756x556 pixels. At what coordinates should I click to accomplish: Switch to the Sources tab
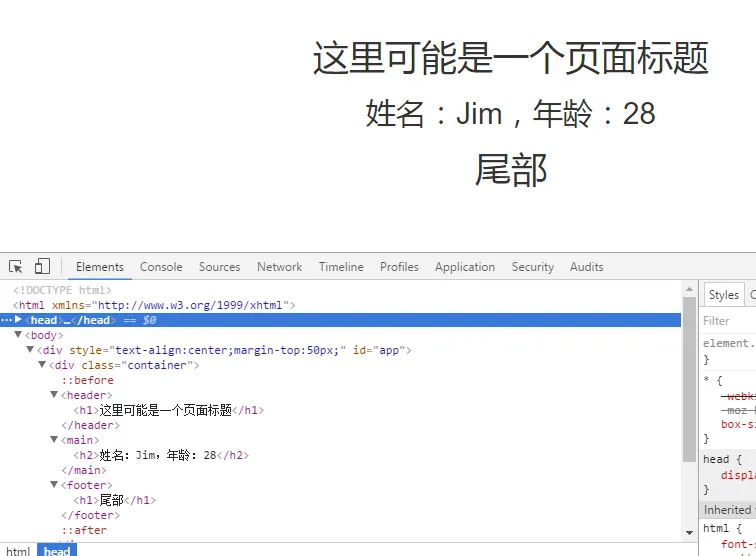coord(219,267)
